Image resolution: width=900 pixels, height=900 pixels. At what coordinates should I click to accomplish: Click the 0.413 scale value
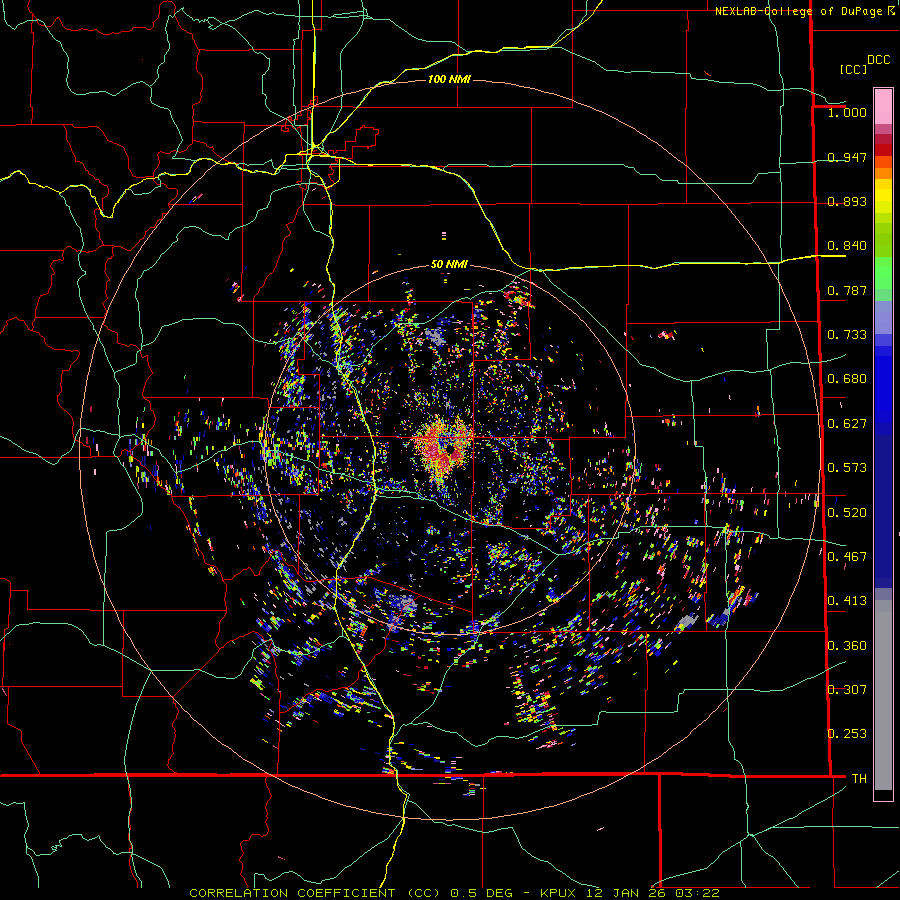[x=847, y=601]
